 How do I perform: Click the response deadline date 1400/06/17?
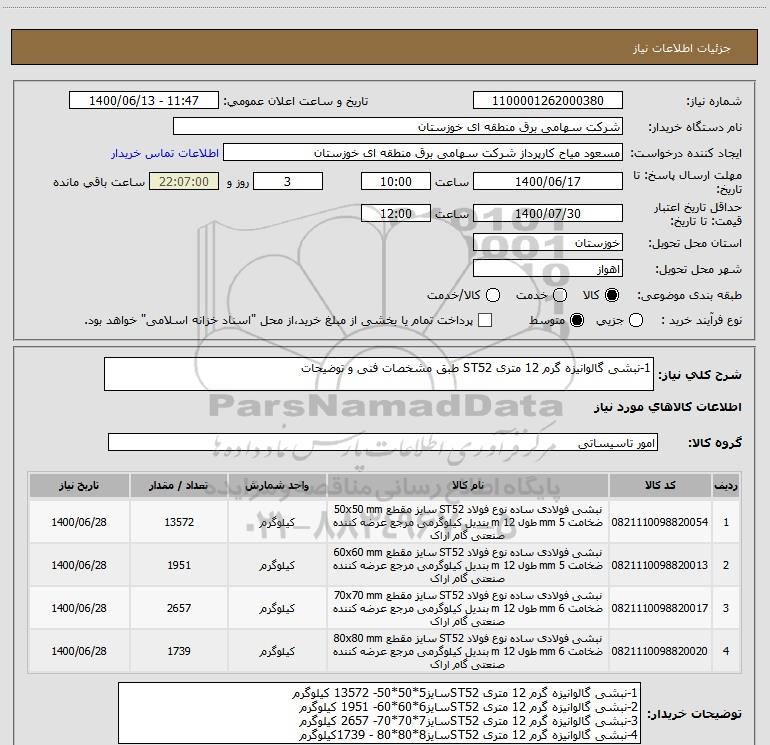547,182
